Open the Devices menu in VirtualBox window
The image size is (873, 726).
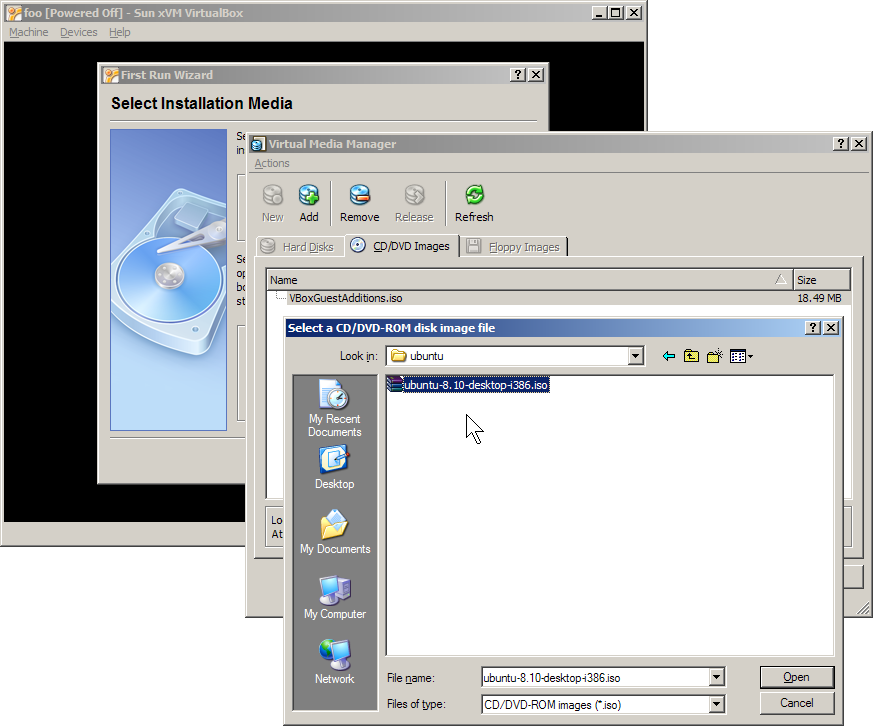tap(79, 32)
